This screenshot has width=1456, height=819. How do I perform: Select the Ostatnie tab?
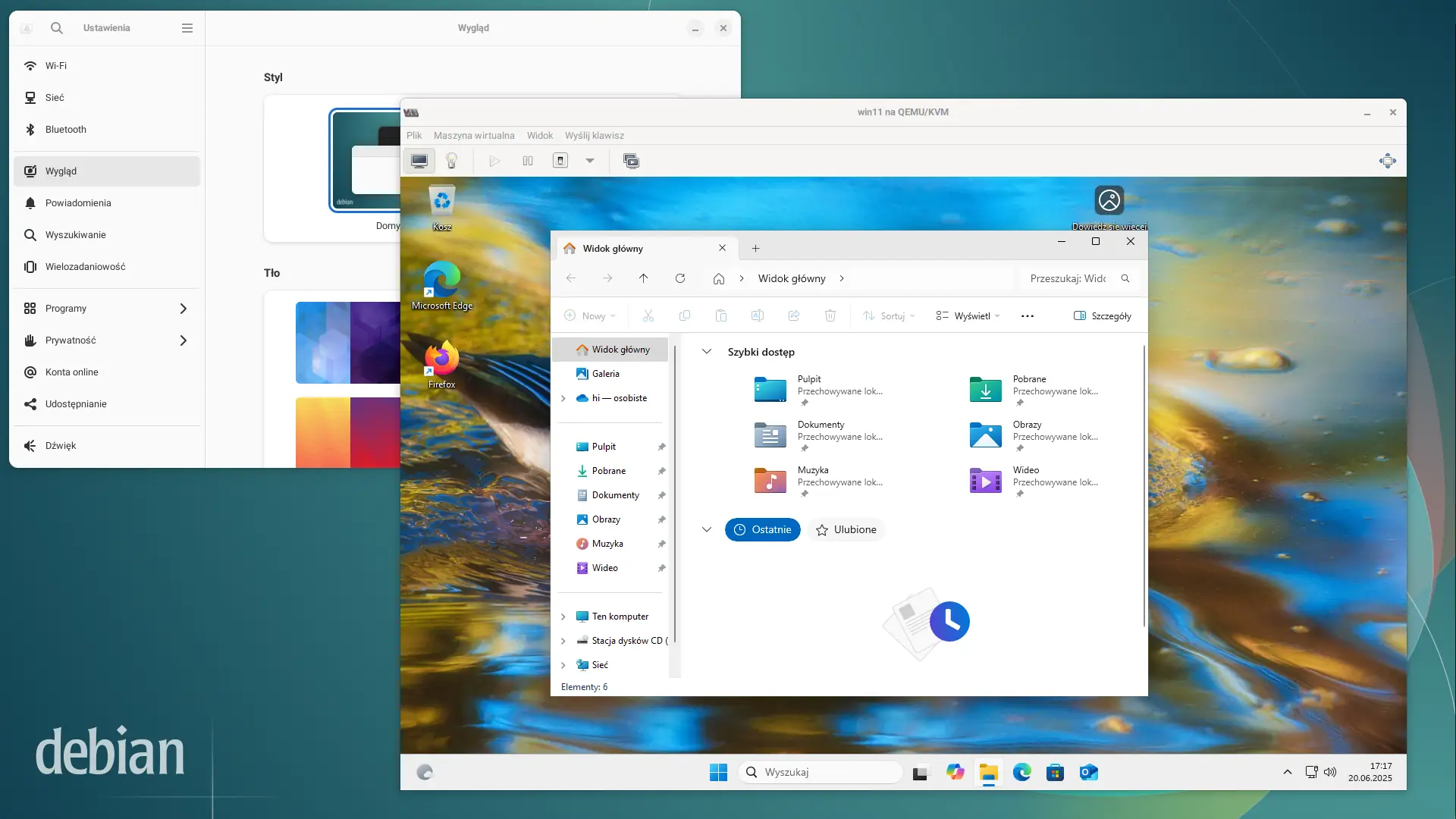click(763, 530)
